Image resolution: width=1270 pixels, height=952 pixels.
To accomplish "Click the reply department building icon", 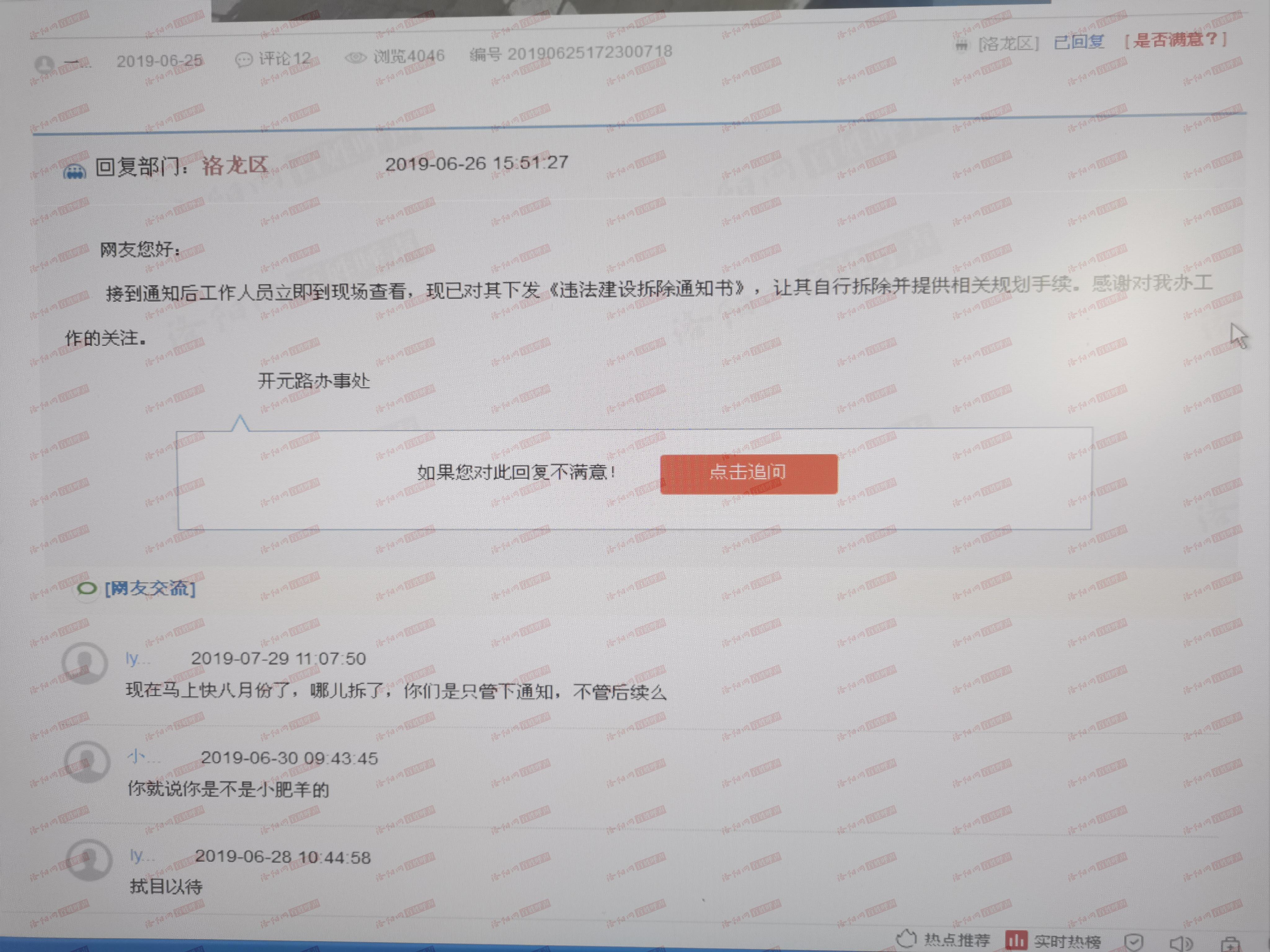I will (x=75, y=170).
